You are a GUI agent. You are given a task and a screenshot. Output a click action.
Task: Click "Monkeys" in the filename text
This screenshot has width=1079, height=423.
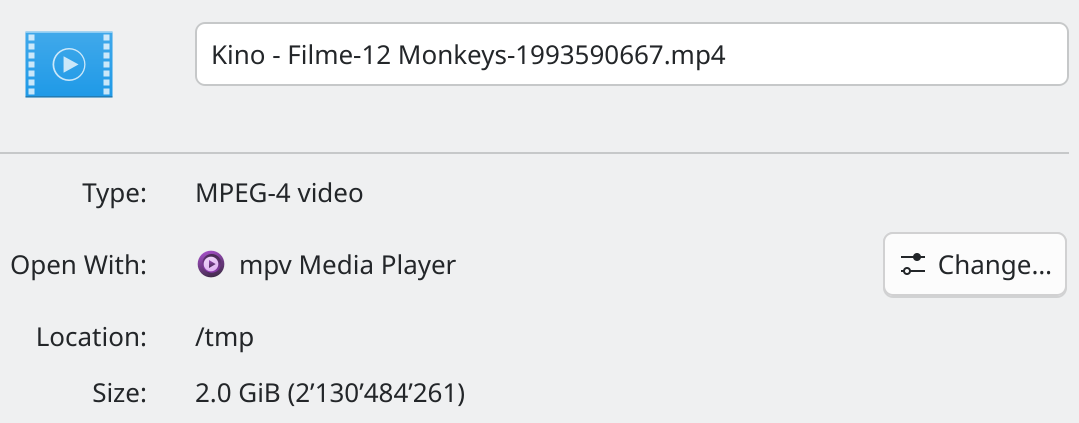446,55
